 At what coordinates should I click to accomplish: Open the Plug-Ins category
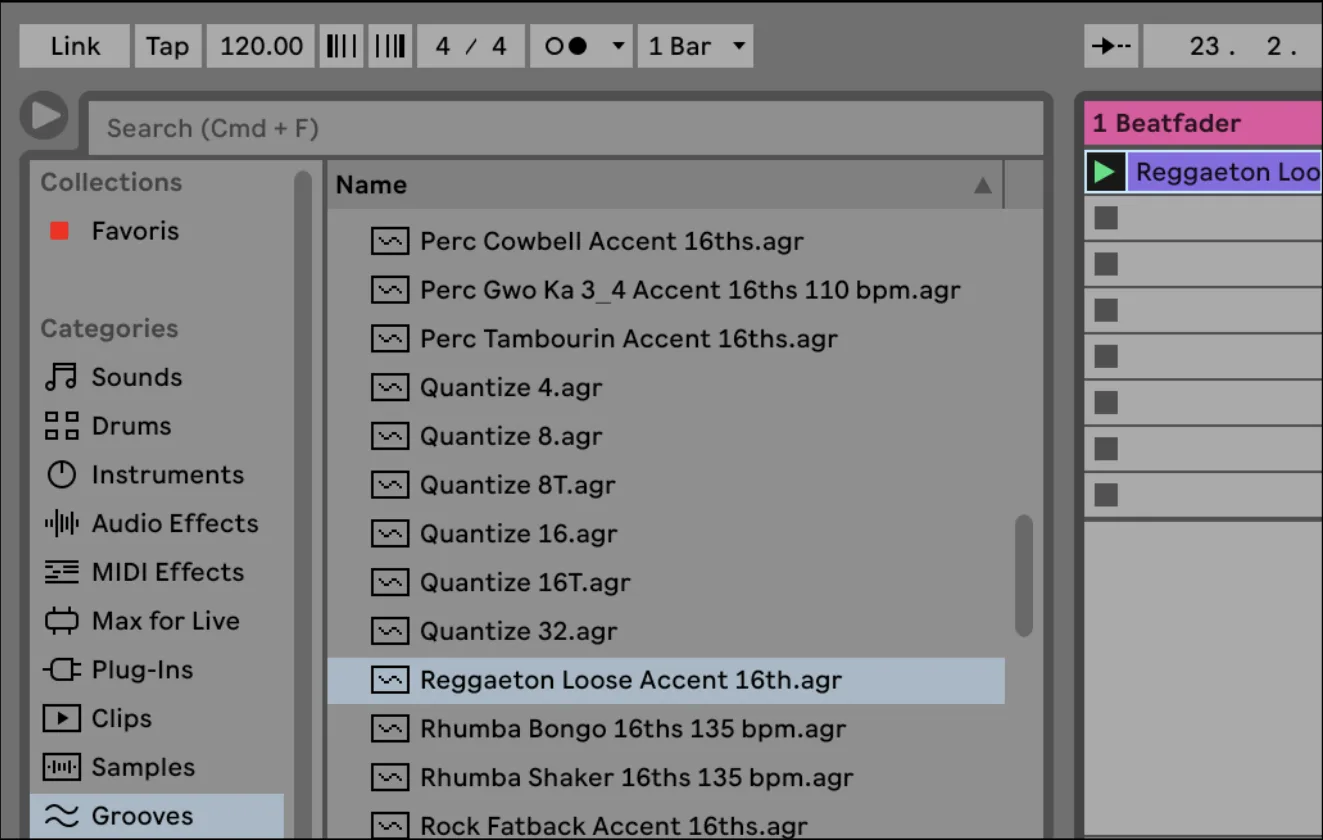point(118,670)
